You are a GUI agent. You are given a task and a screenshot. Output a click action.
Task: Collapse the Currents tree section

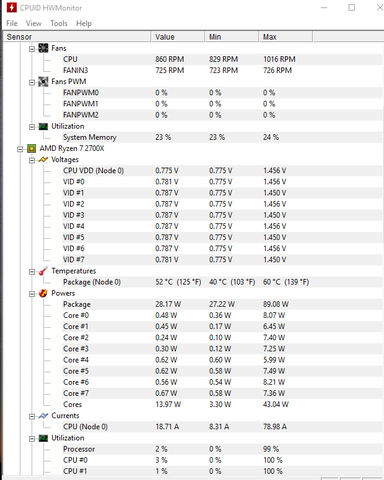click(x=32, y=416)
